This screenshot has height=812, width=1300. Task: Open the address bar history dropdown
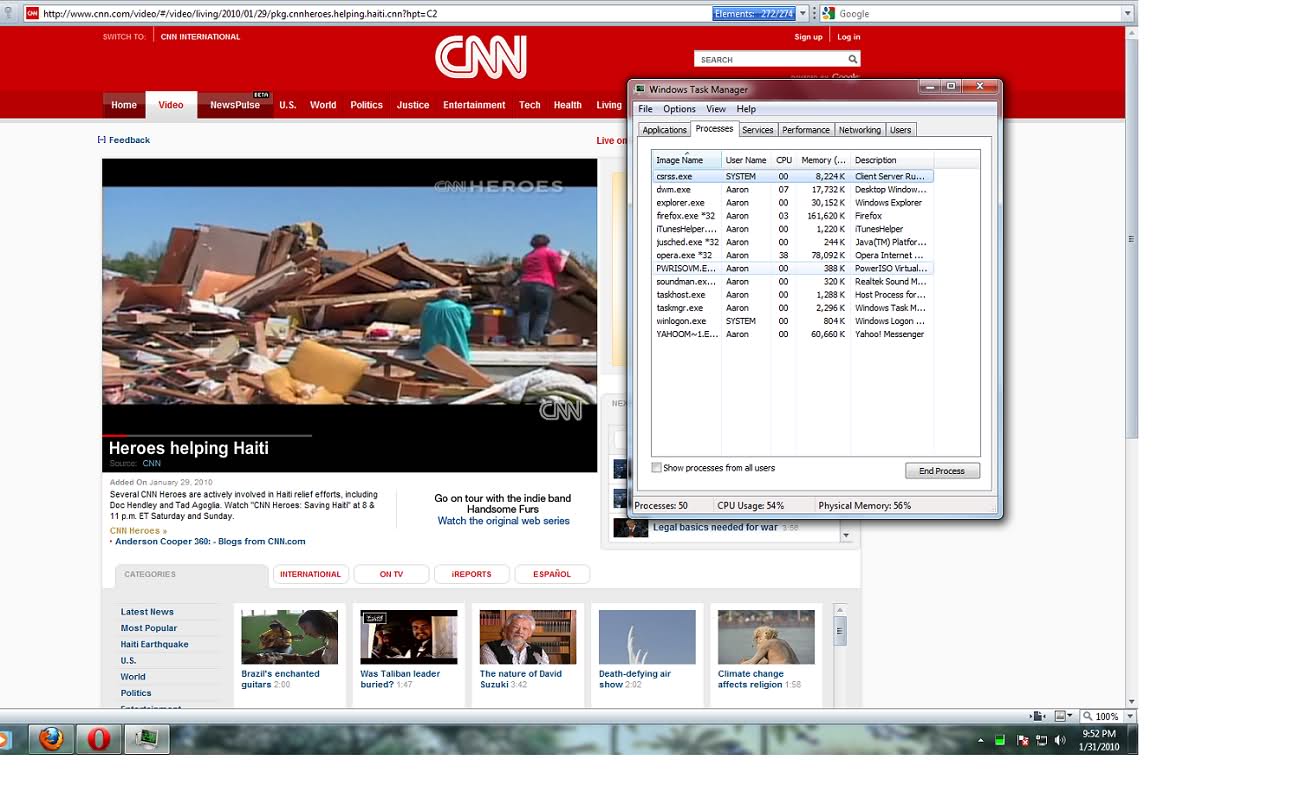[805, 14]
